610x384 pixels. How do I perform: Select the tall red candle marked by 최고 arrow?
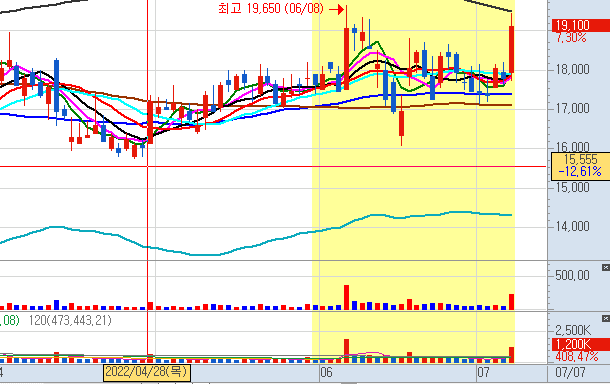[x=346, y=58]
